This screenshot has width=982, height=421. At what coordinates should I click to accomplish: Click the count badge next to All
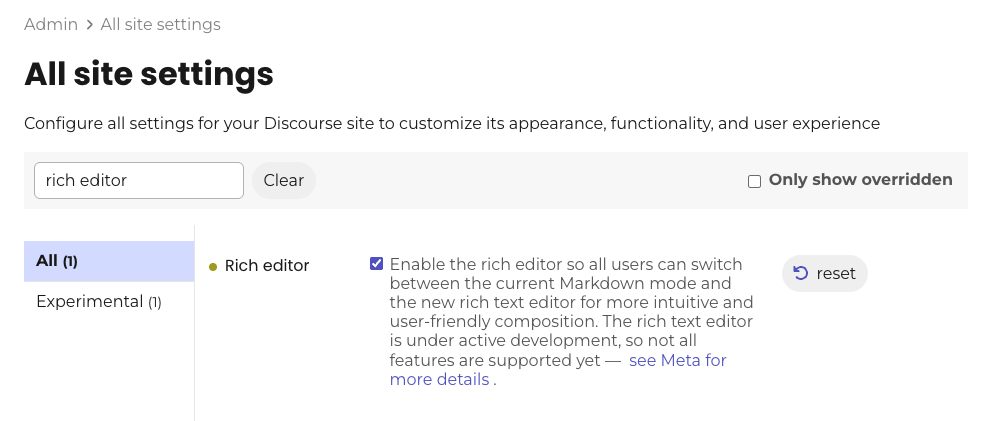coord(70,261)
